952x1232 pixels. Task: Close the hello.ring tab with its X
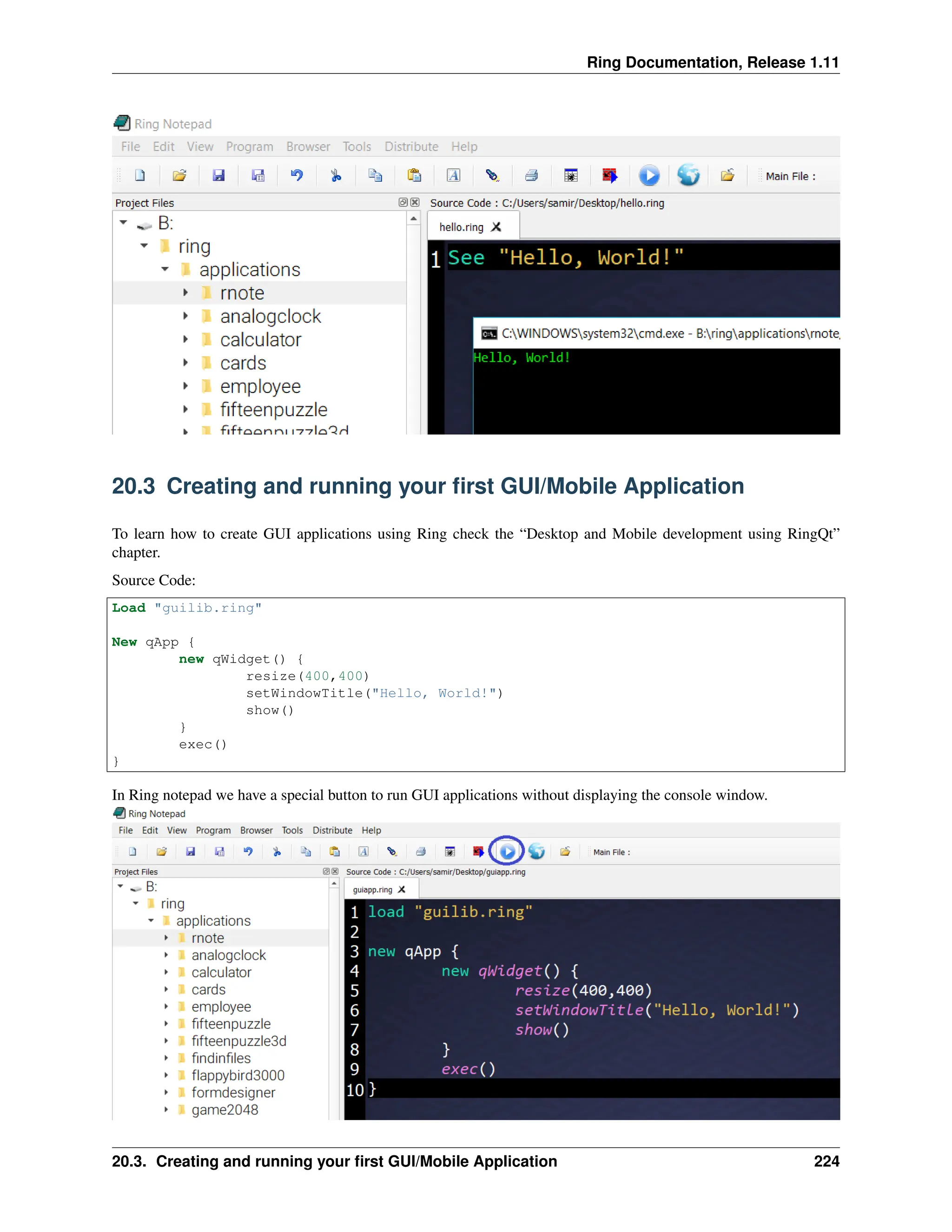pyautogui.click(x=496, y=227)
